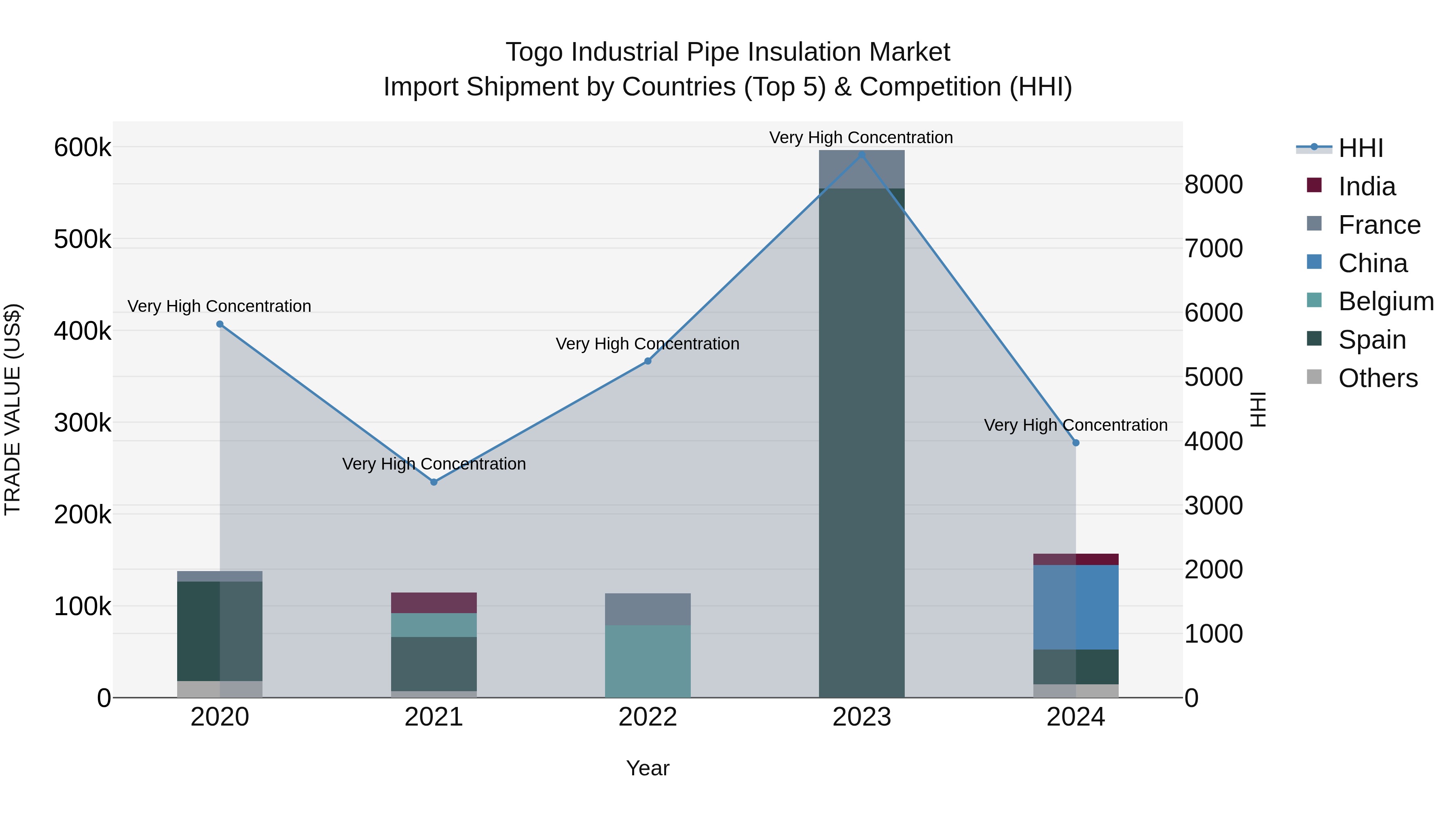Click Very High Concentration label above 2020

(219, 306)
